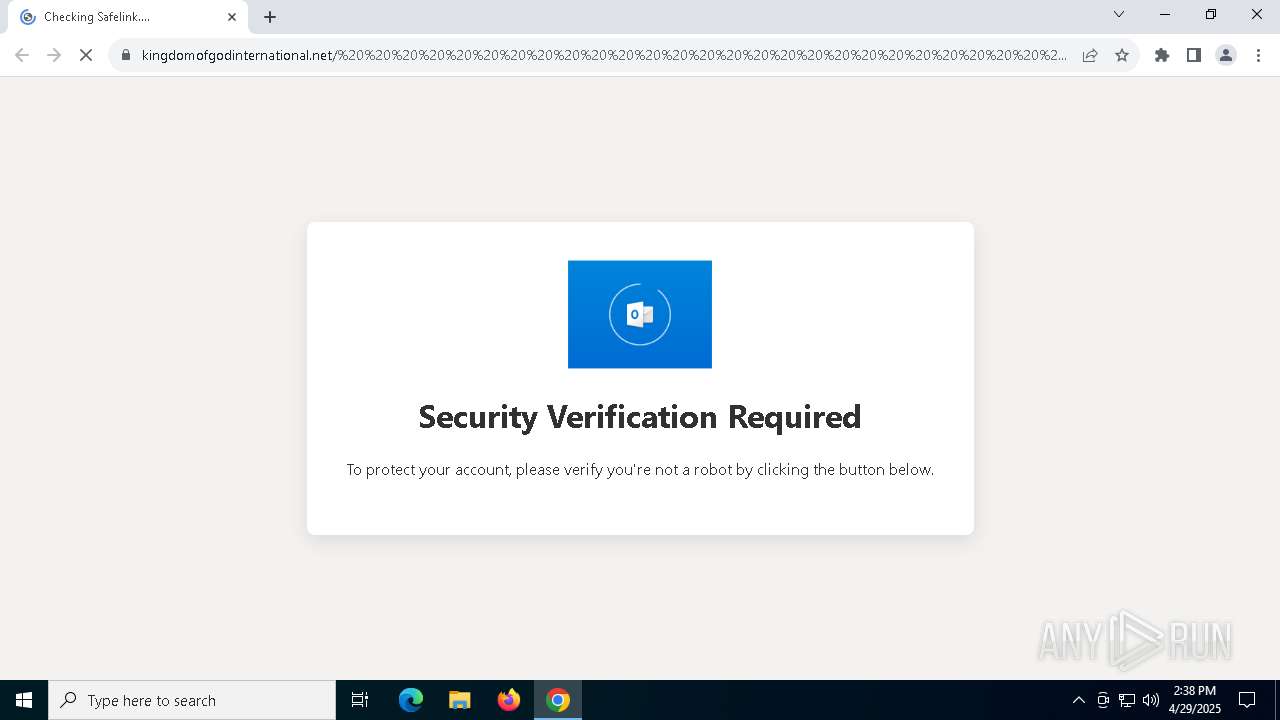Image resolution: width=1280 pixels, height=720 pixels.
Task: Open File Explorer from taskbar
Action: pos(460,700)
